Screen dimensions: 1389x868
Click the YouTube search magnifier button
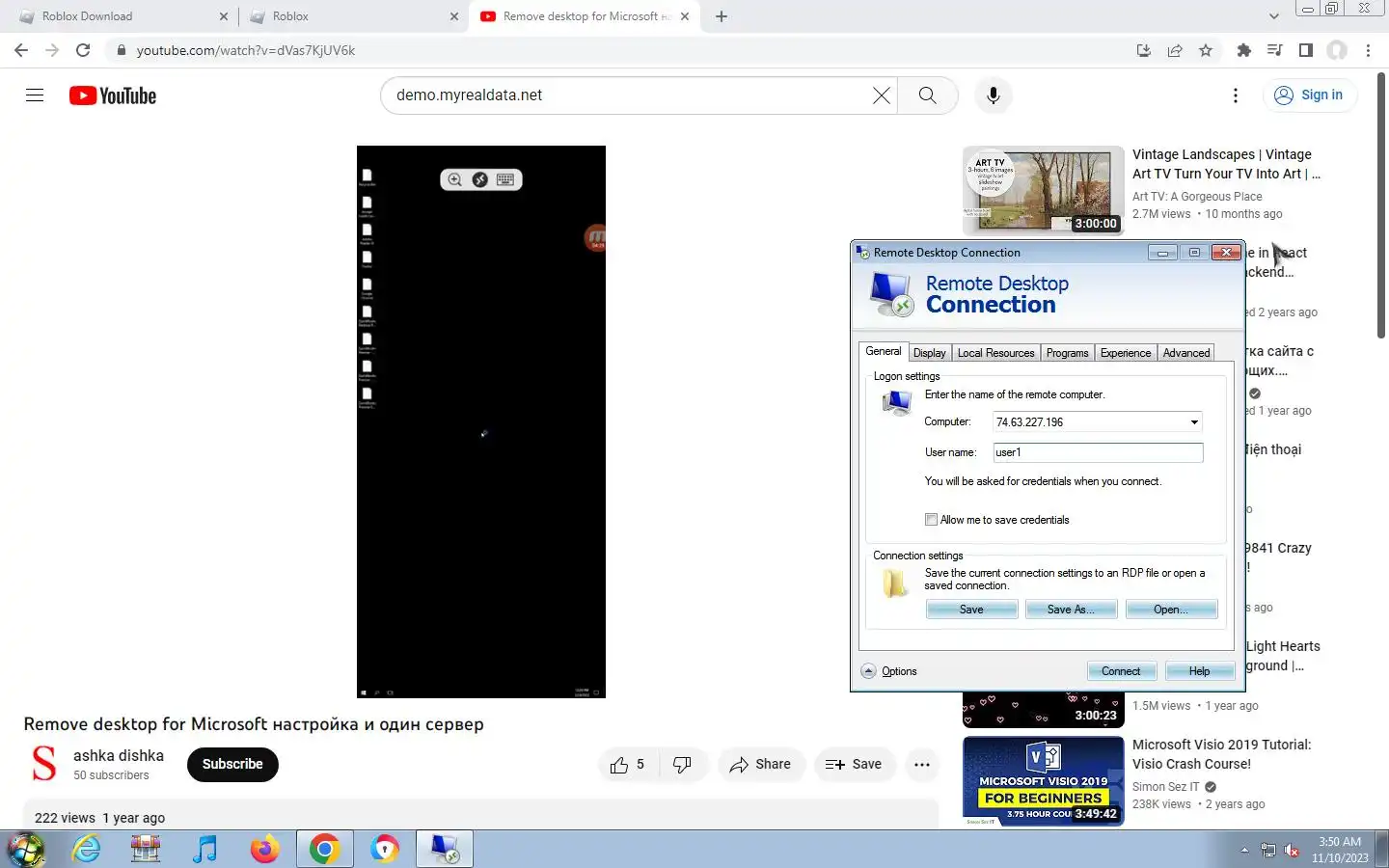coord(927,95)
